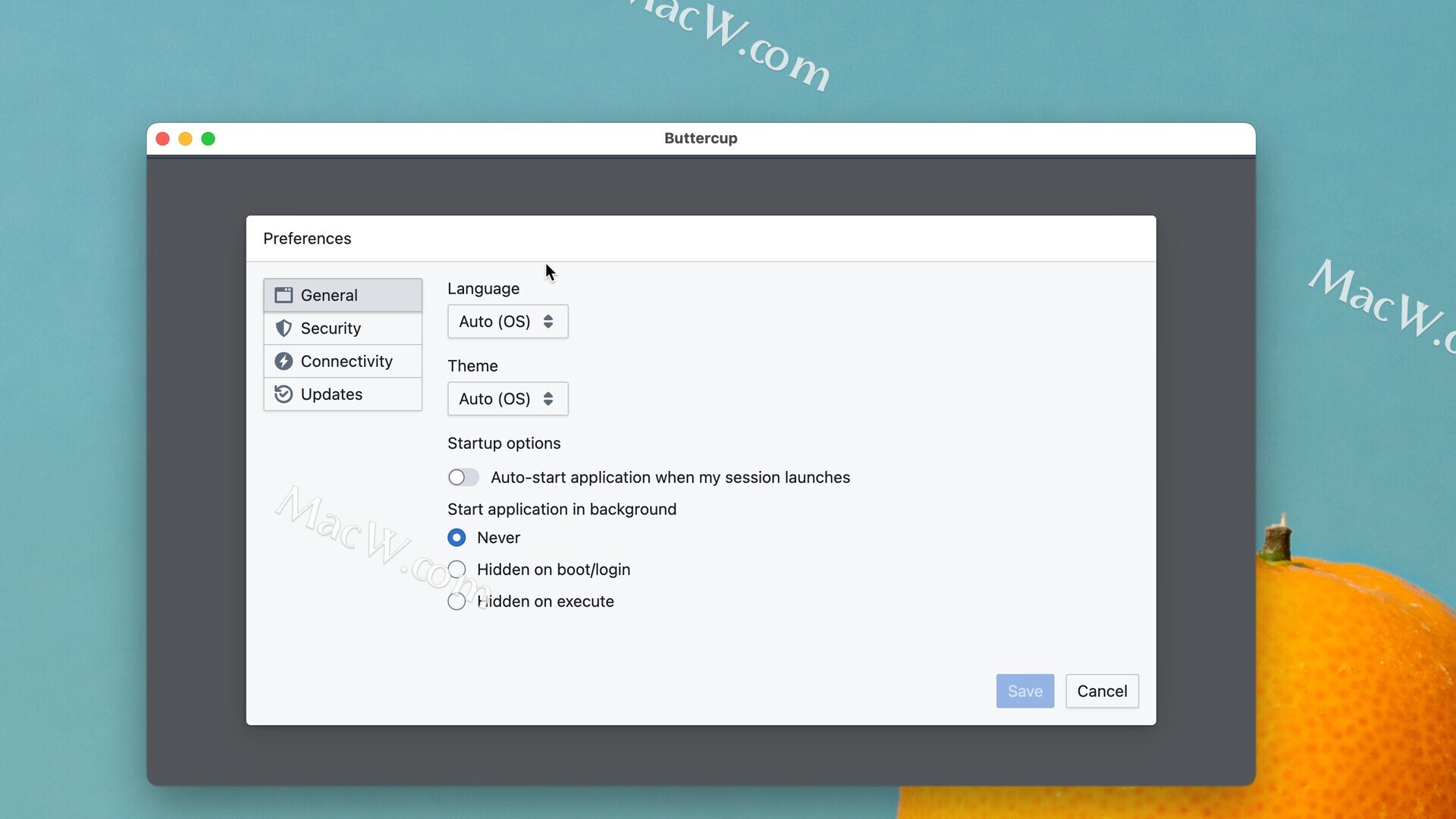
Task: Click the Buttercup window title text
Action: [701, 138]
